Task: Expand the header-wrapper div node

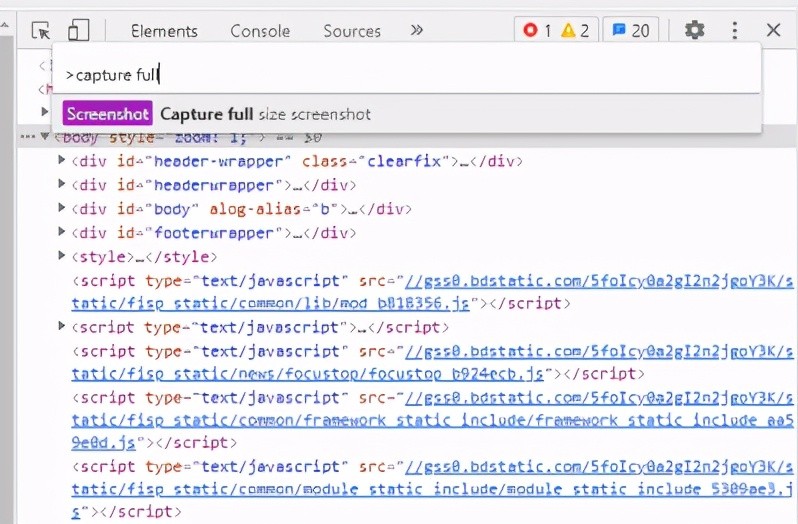Action: pos(62,161)
